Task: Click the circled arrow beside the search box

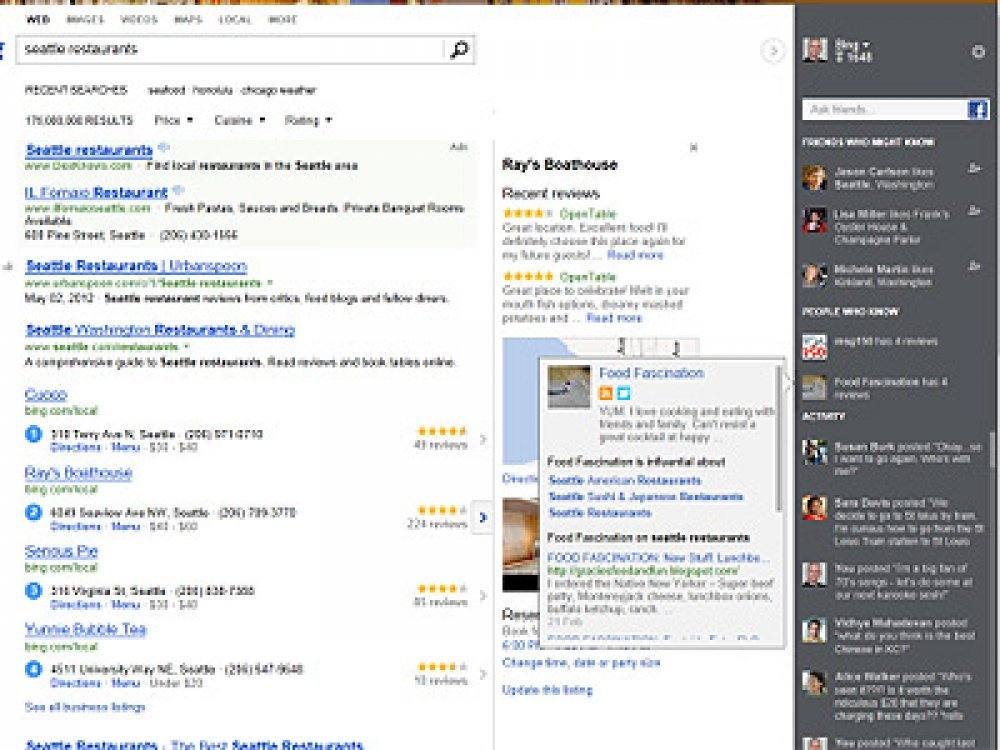Action: pyautogui.click(x=773, y=50)
